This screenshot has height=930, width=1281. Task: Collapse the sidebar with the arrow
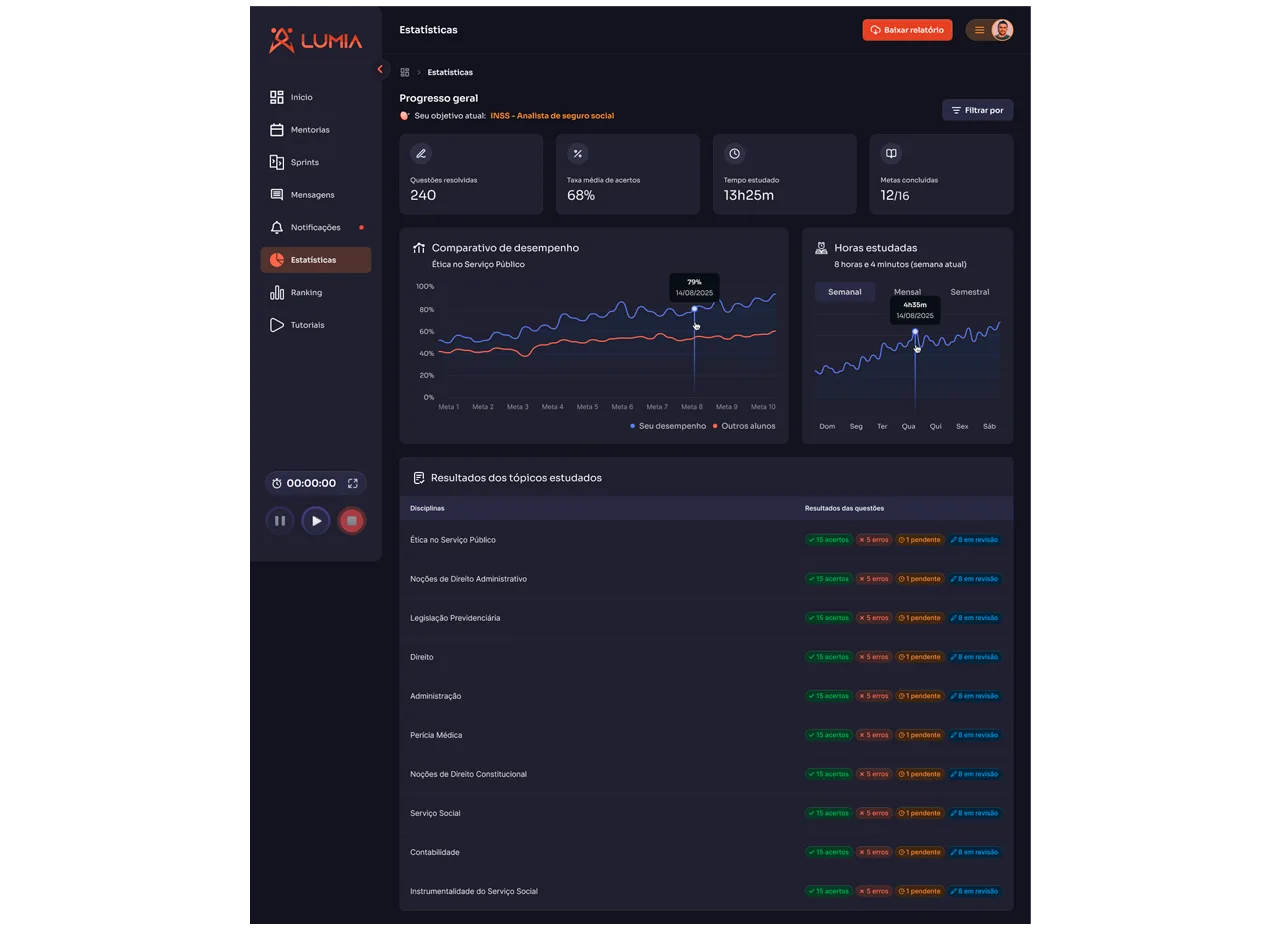[x=380, y=69]
